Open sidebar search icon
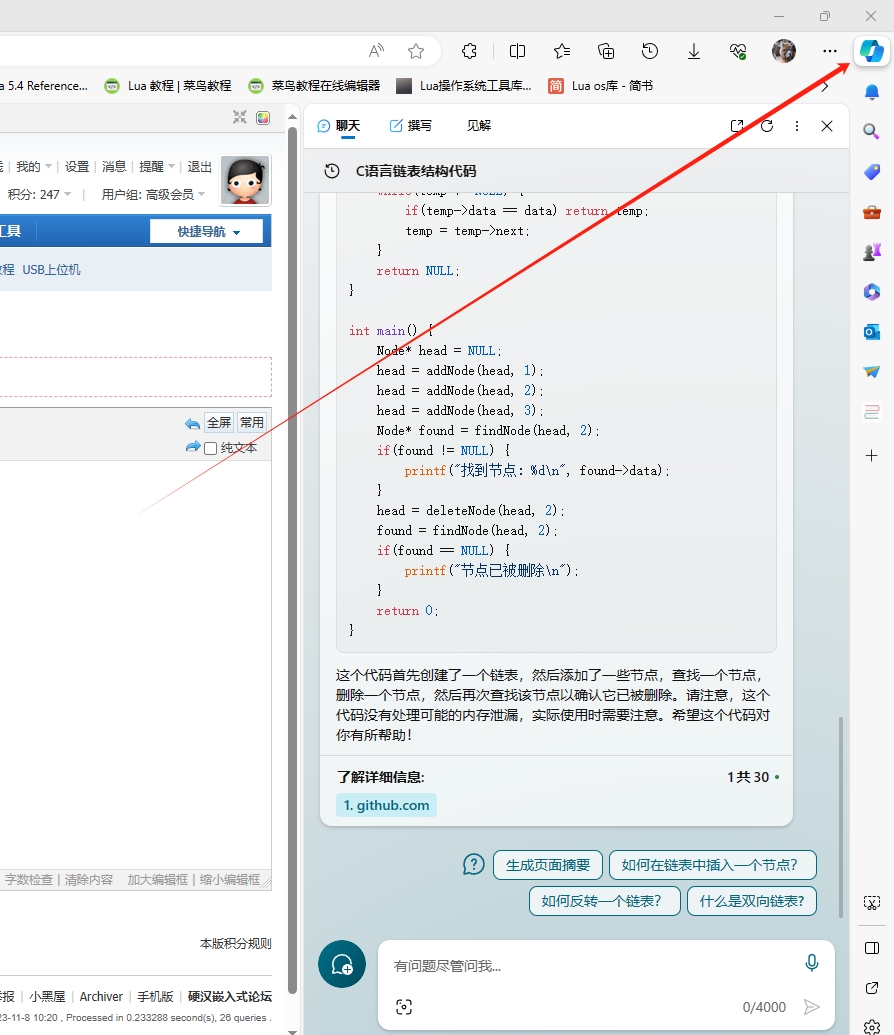Image resolution: width=894 pixels, height=1035 pixels. pyautogui.click(x=872, y=131)
